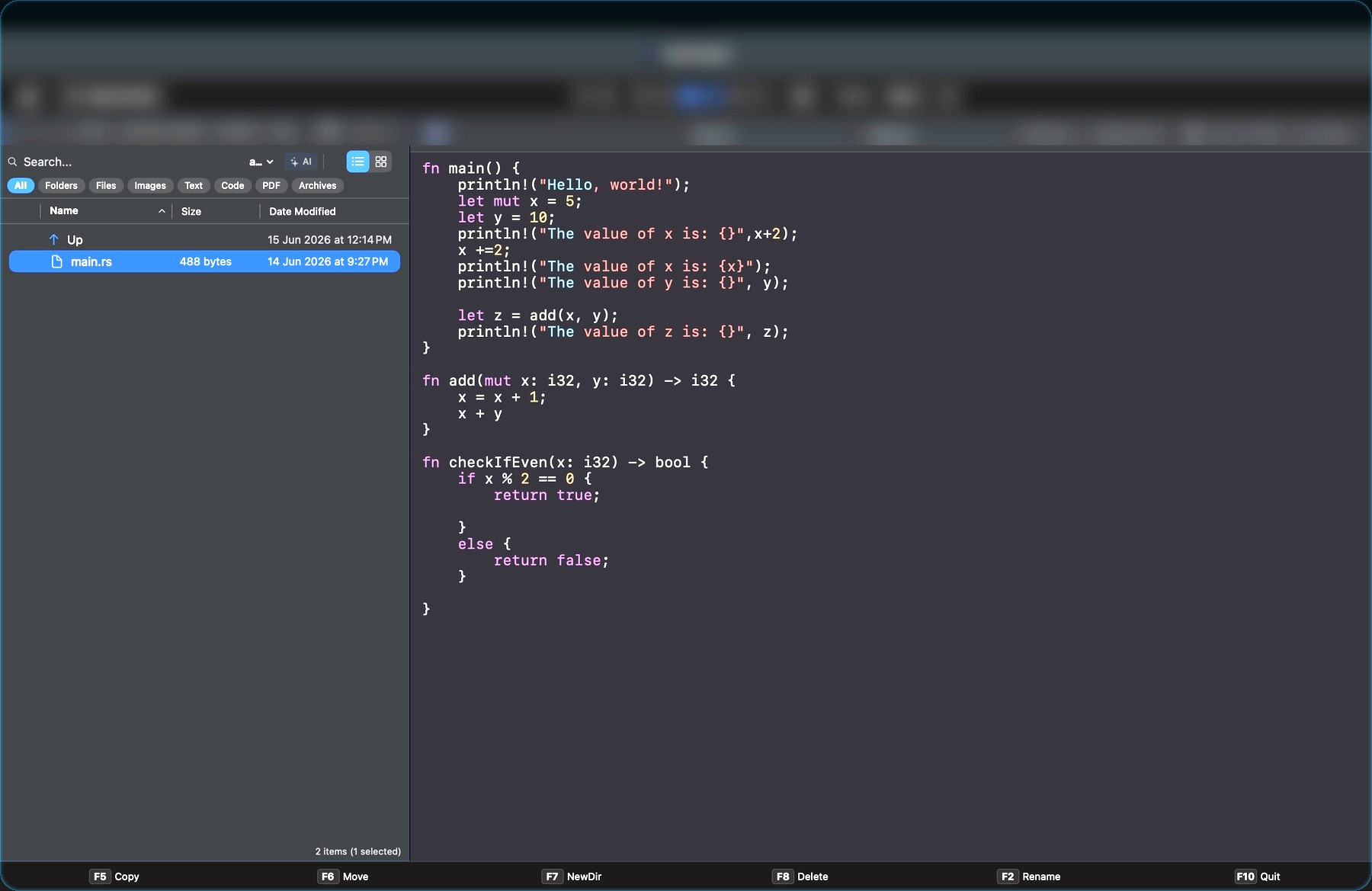Click the "Hello, world!" println line
1372x891 pixels.
574,184
